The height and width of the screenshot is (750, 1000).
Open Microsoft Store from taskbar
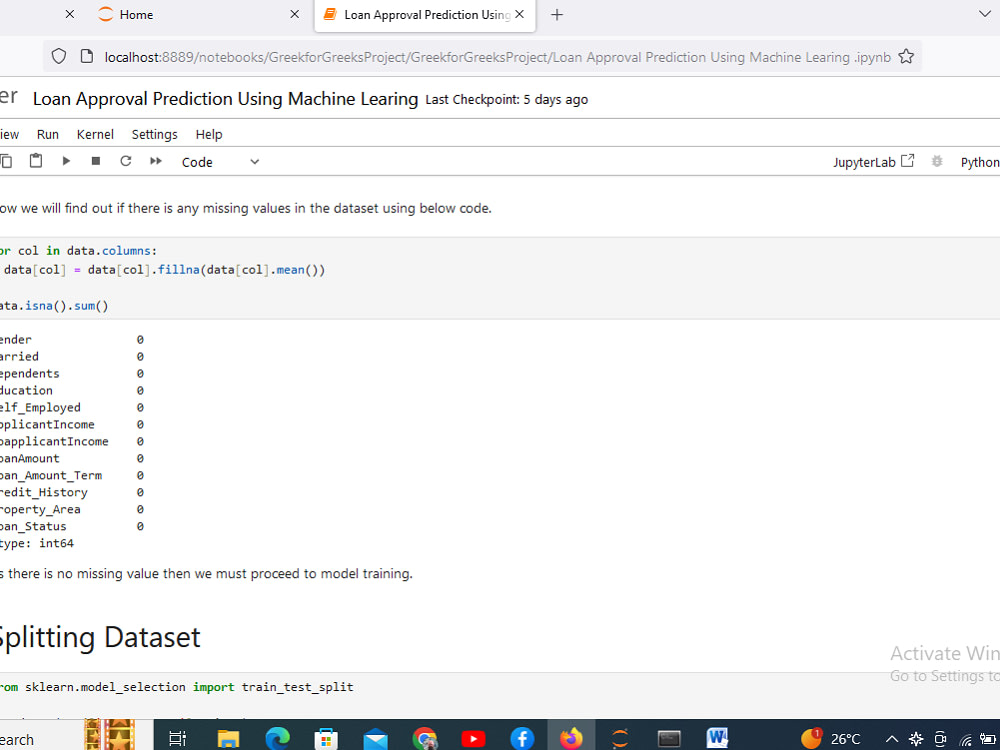pos(326,739)
